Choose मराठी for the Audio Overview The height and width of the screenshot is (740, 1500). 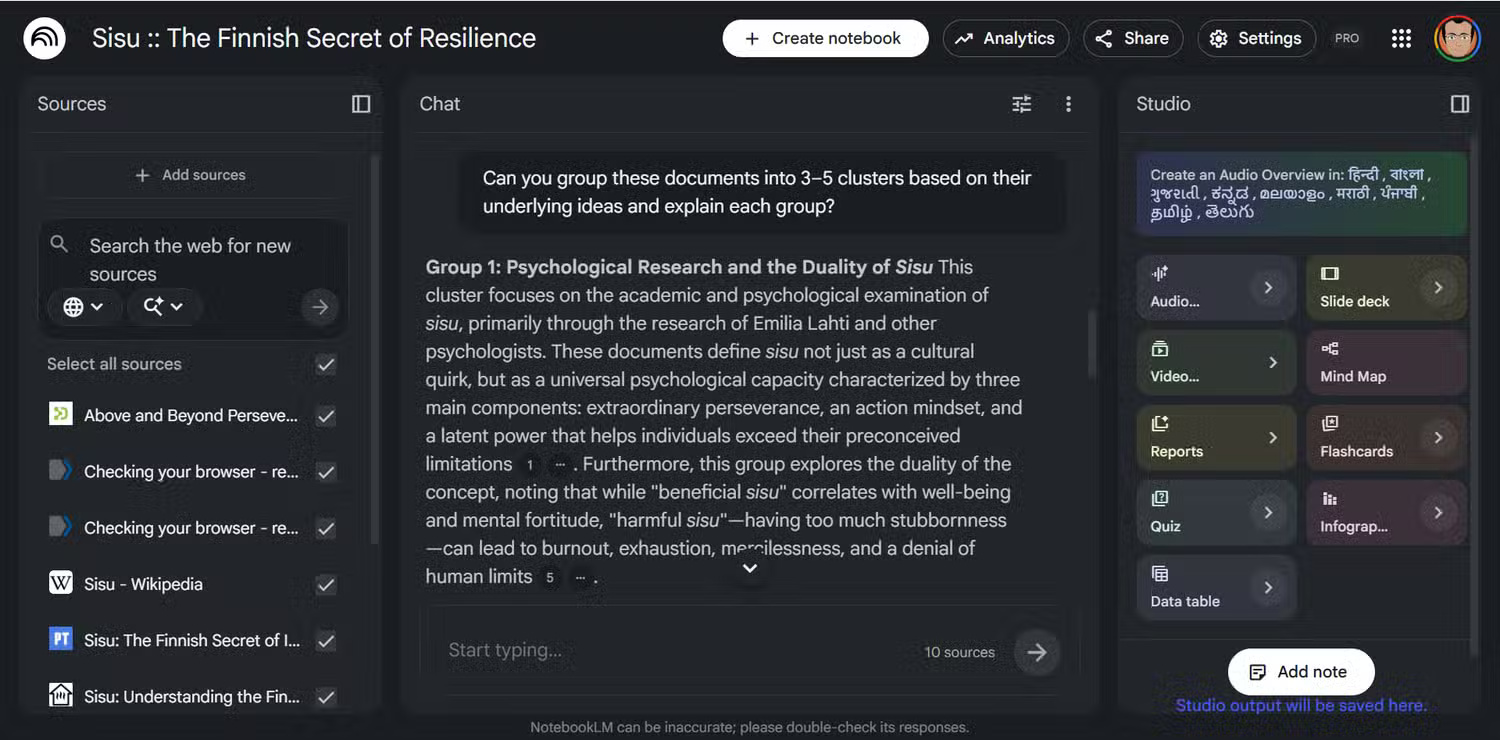click(x=1353, y=193)
